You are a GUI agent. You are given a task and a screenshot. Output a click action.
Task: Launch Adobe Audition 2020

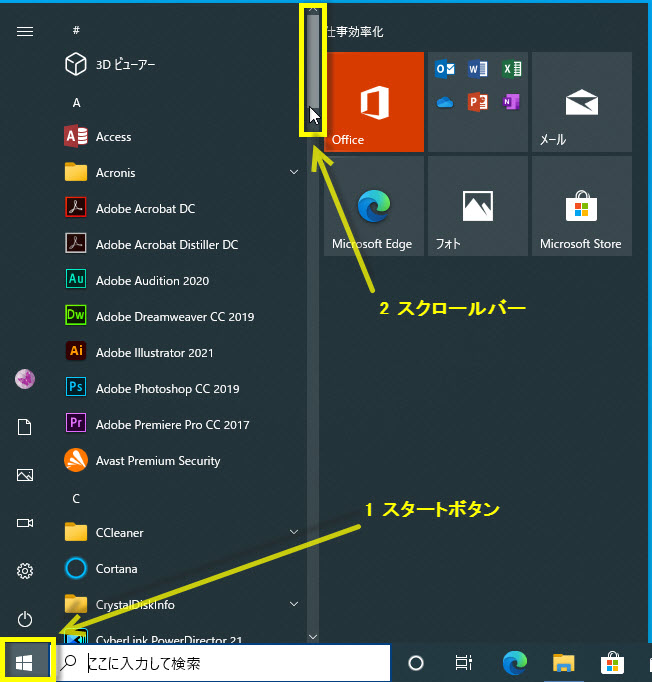pos(152,281)
